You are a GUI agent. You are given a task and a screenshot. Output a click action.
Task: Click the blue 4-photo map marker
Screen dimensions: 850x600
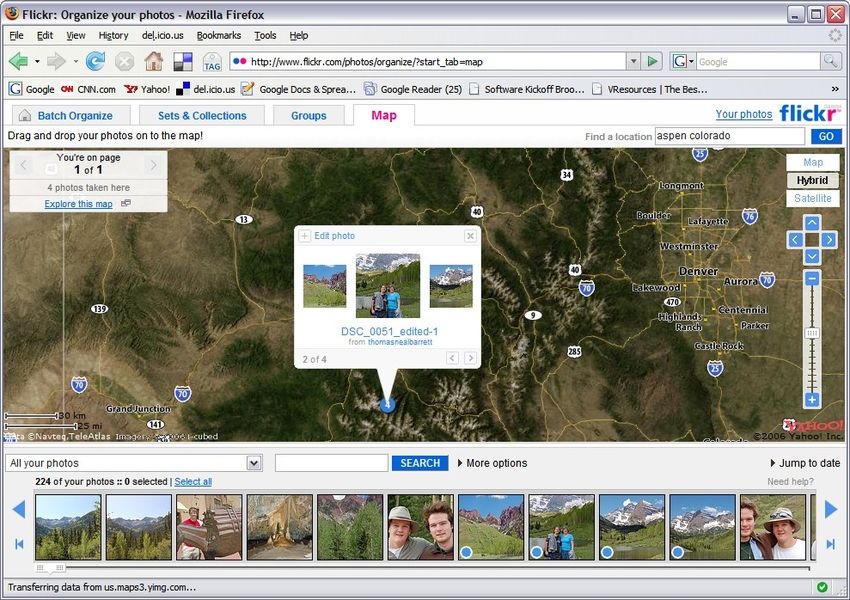pos(387,405)
